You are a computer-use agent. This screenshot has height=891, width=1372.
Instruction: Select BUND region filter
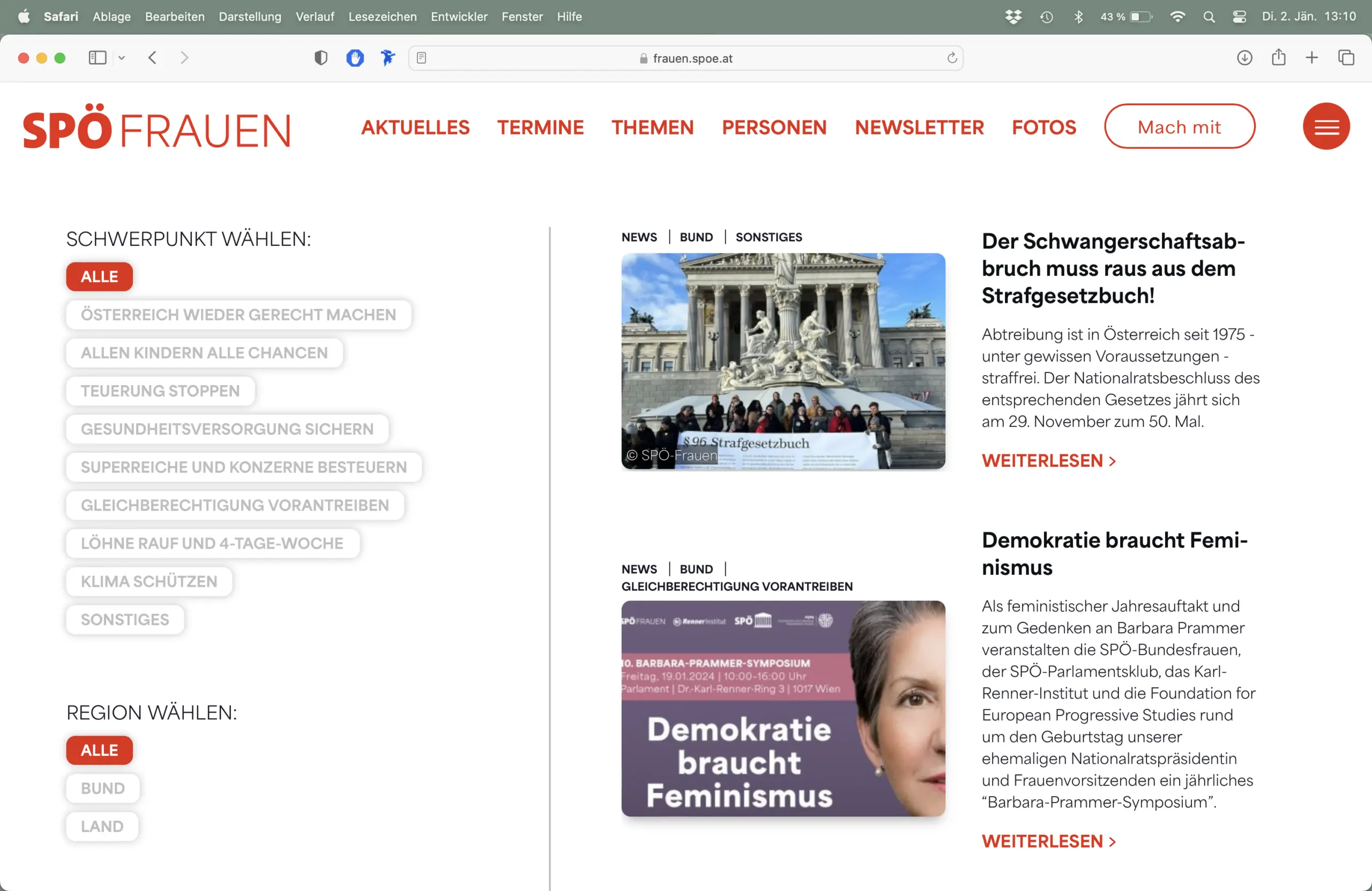pyautogui.click(x=102, y=788)
